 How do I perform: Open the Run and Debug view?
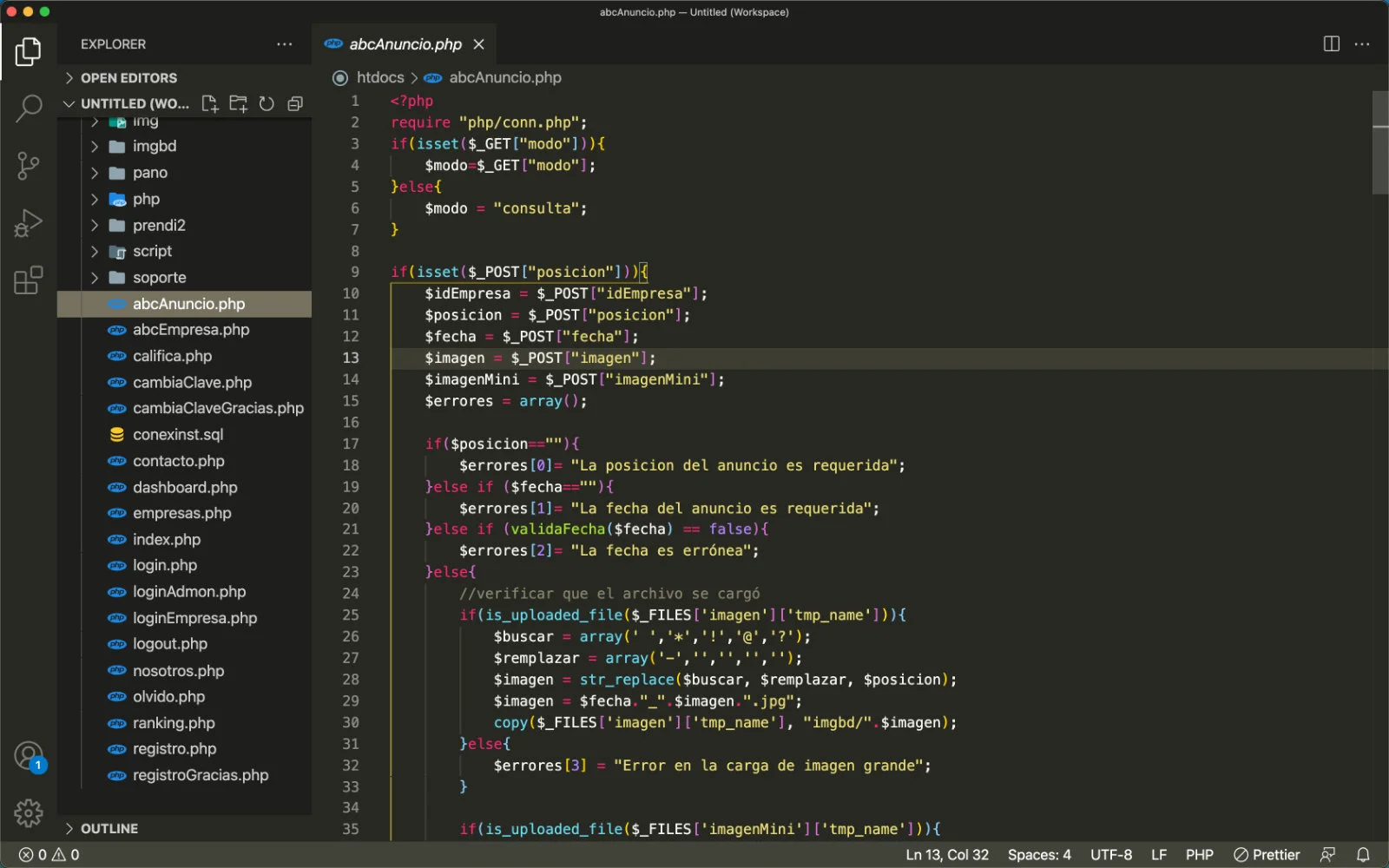point(29,223)
